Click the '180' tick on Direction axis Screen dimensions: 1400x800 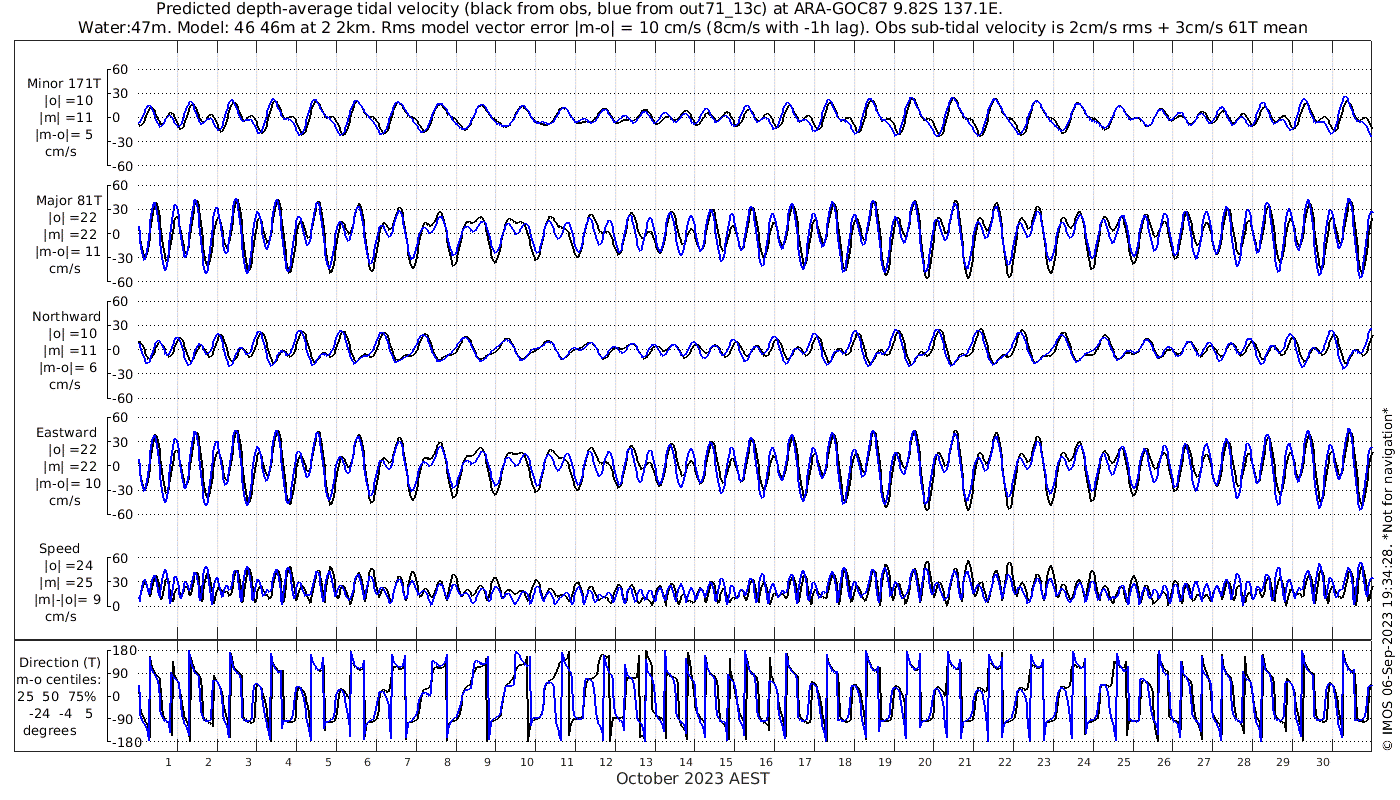pyautogui.click(x=122, y=650)
